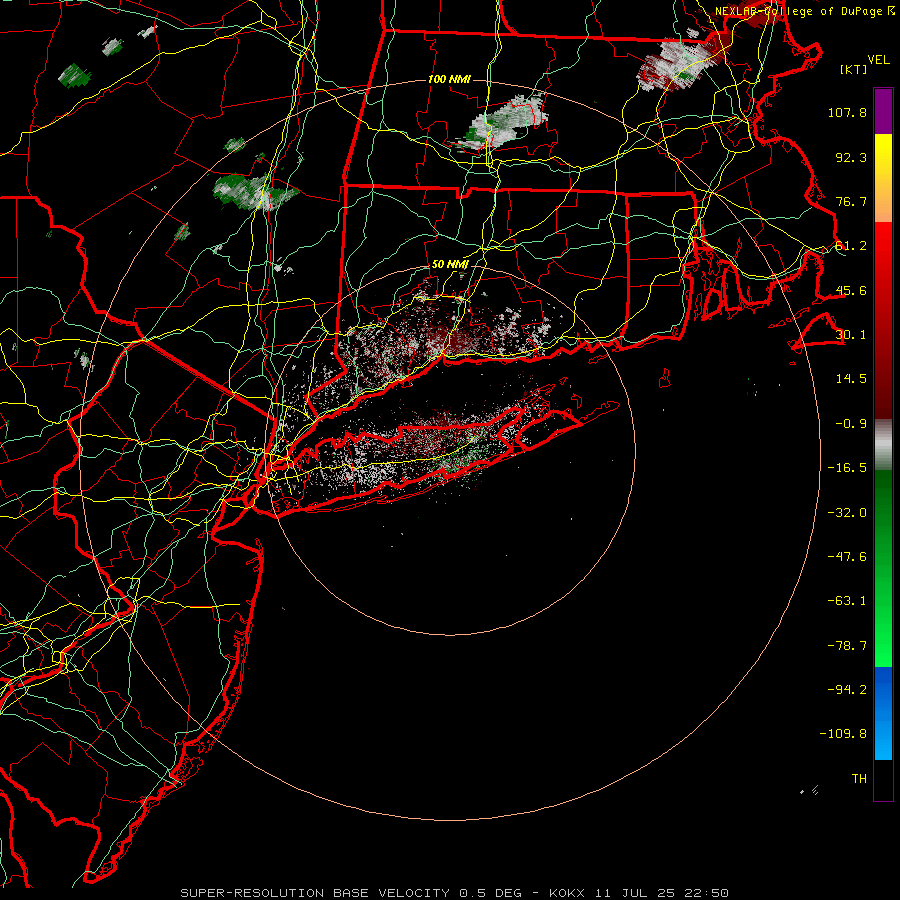Click the 45.6 legend value
The image size is (900, 900).
click(851, 290)
